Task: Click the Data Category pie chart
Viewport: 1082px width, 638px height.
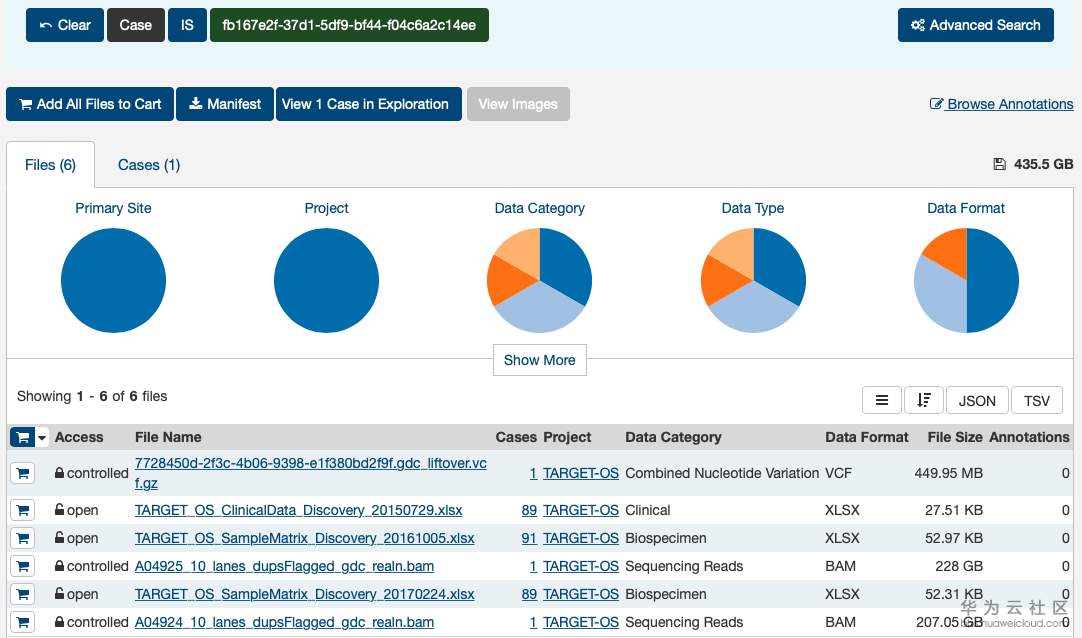Action: [540, 280]
